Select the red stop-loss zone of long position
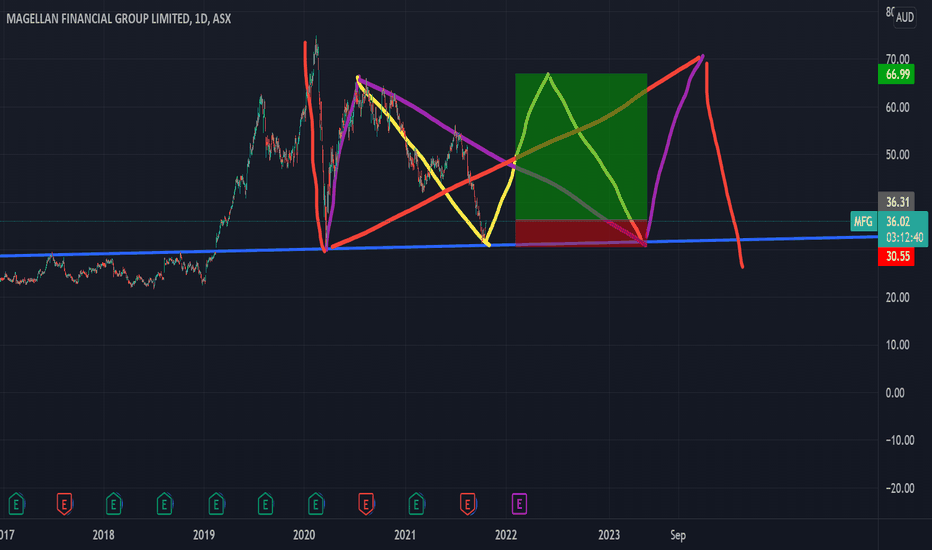 point(581,232)
